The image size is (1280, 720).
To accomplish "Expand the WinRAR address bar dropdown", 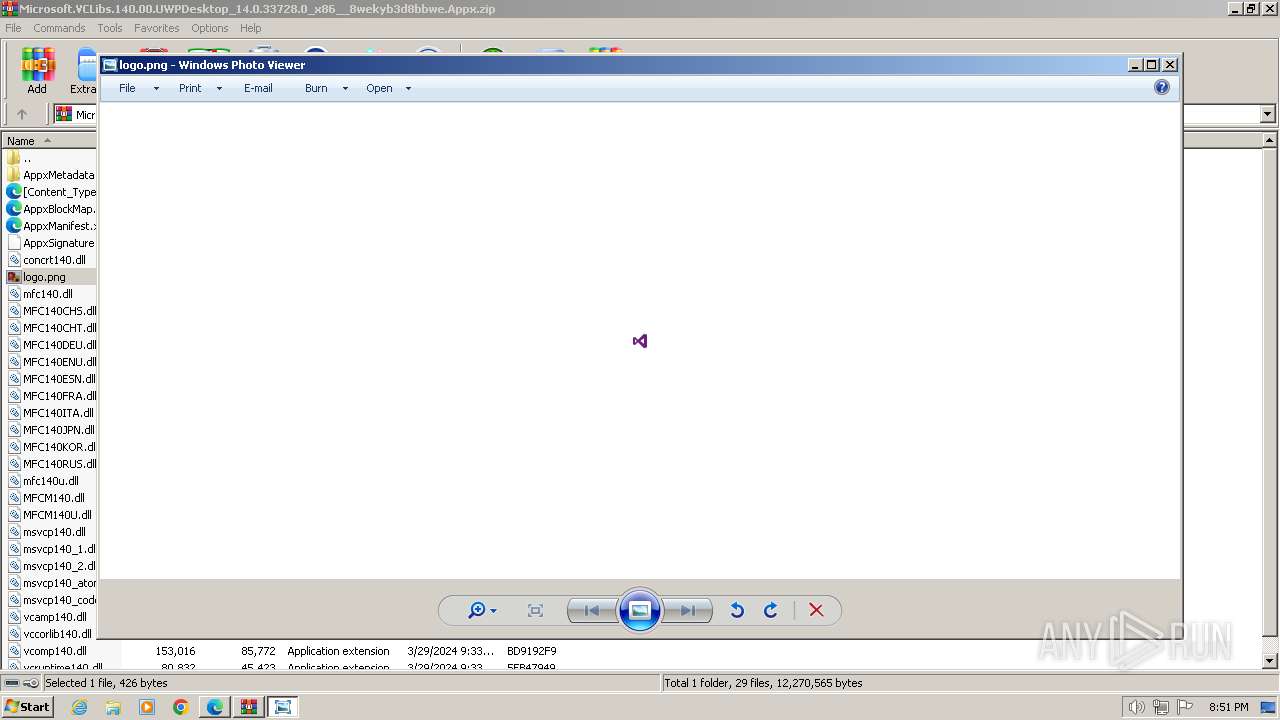I will click(x=1267, y=114).
